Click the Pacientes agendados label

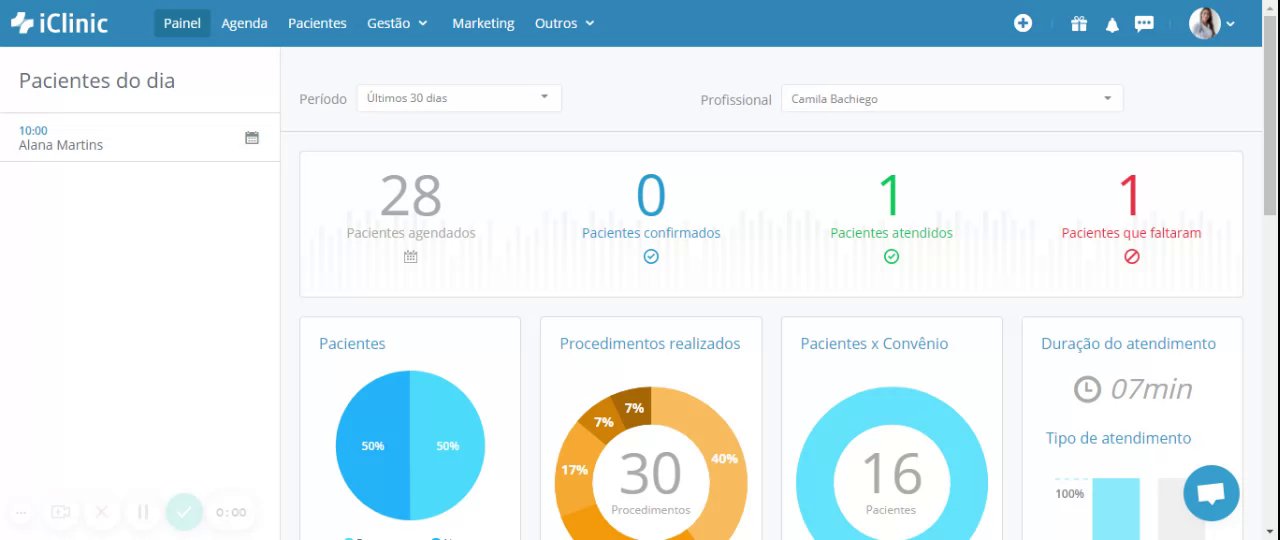click(411, 233)
